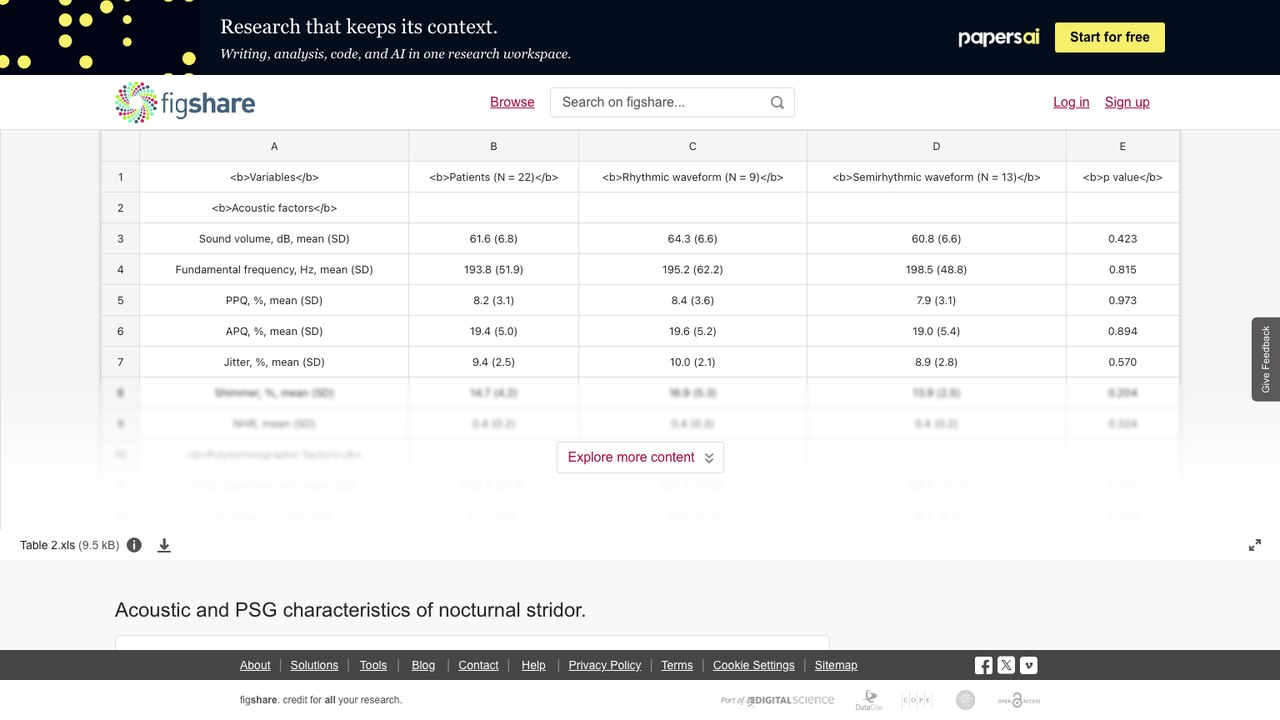Open figshare Vimeo icon

click(x=1028, y=665)
